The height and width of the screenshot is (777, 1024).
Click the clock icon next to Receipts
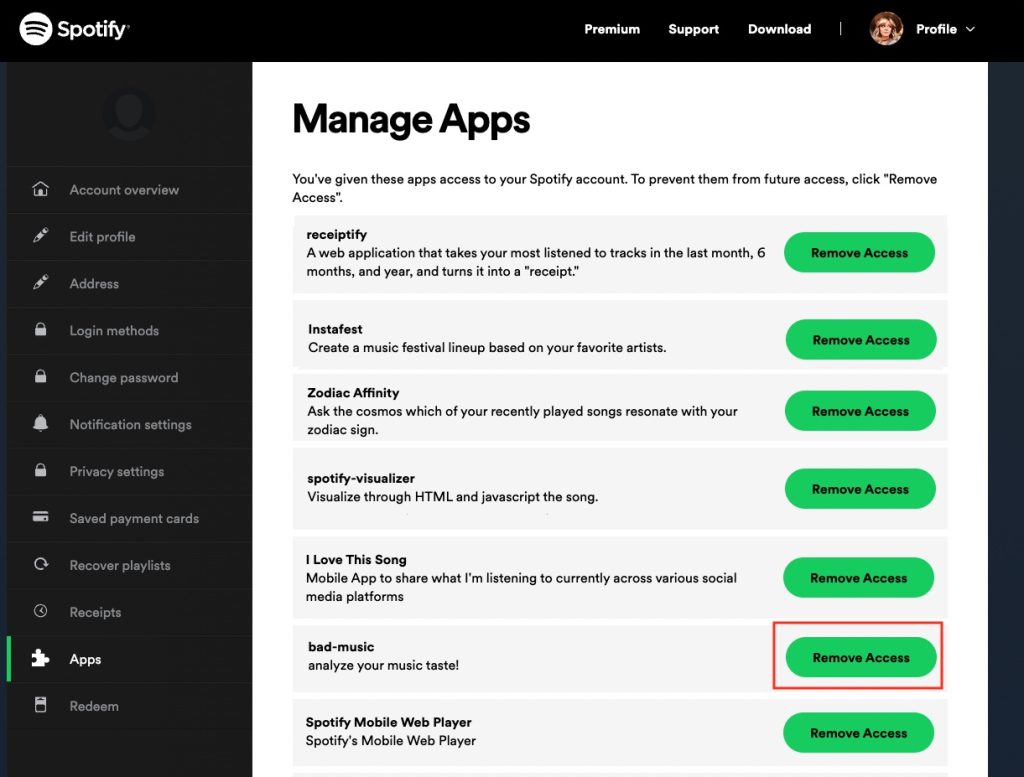pyautogui.click(x=41, y=611)
